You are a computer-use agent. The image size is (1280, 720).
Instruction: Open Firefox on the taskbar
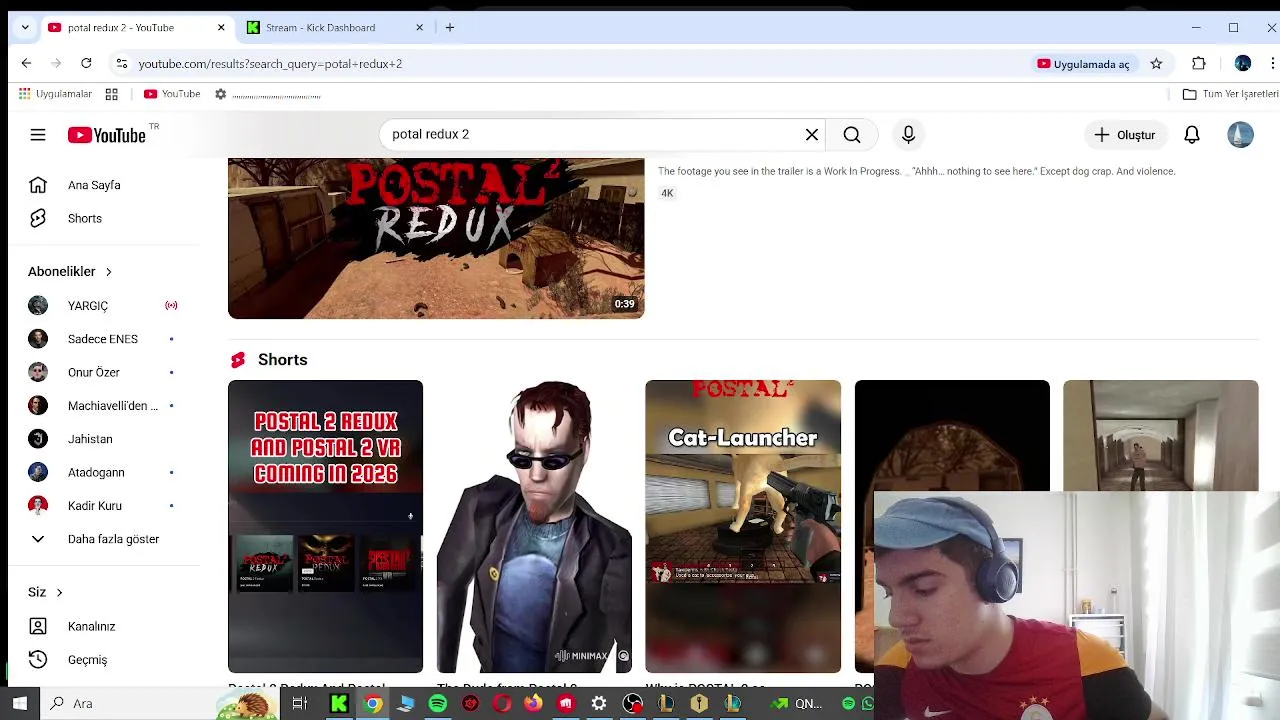pos(534,704)
